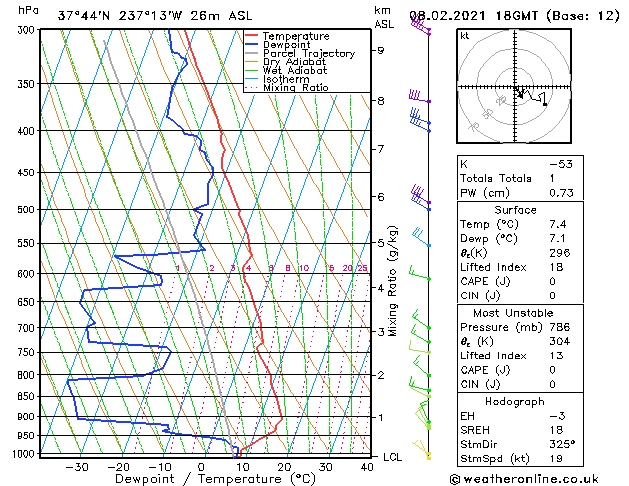Click the purple wind barb at 300 hPa

(420, 25)
